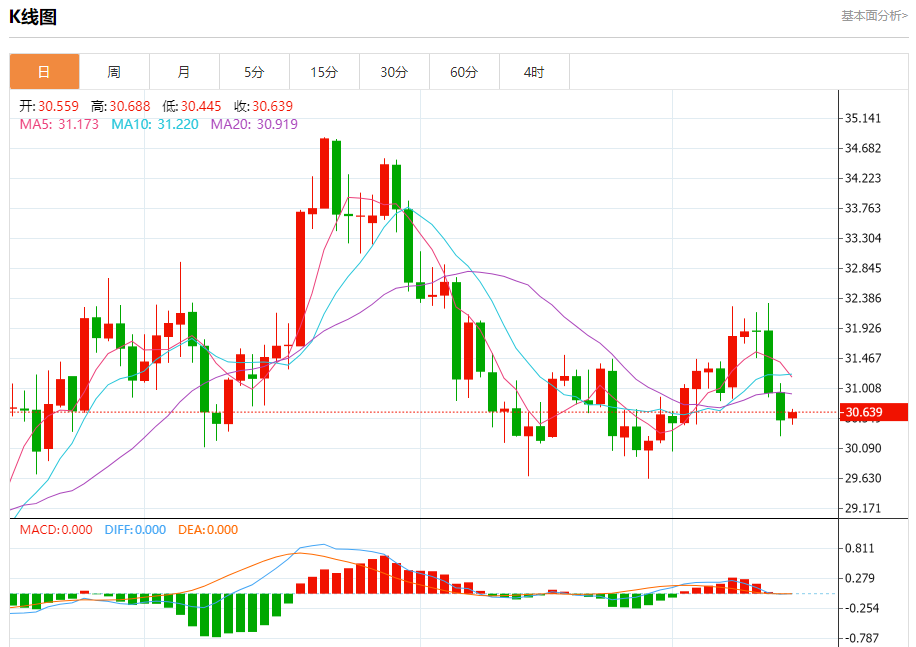
Task: Click the 34.682 price axis label
Action: (x=863, y=148)
